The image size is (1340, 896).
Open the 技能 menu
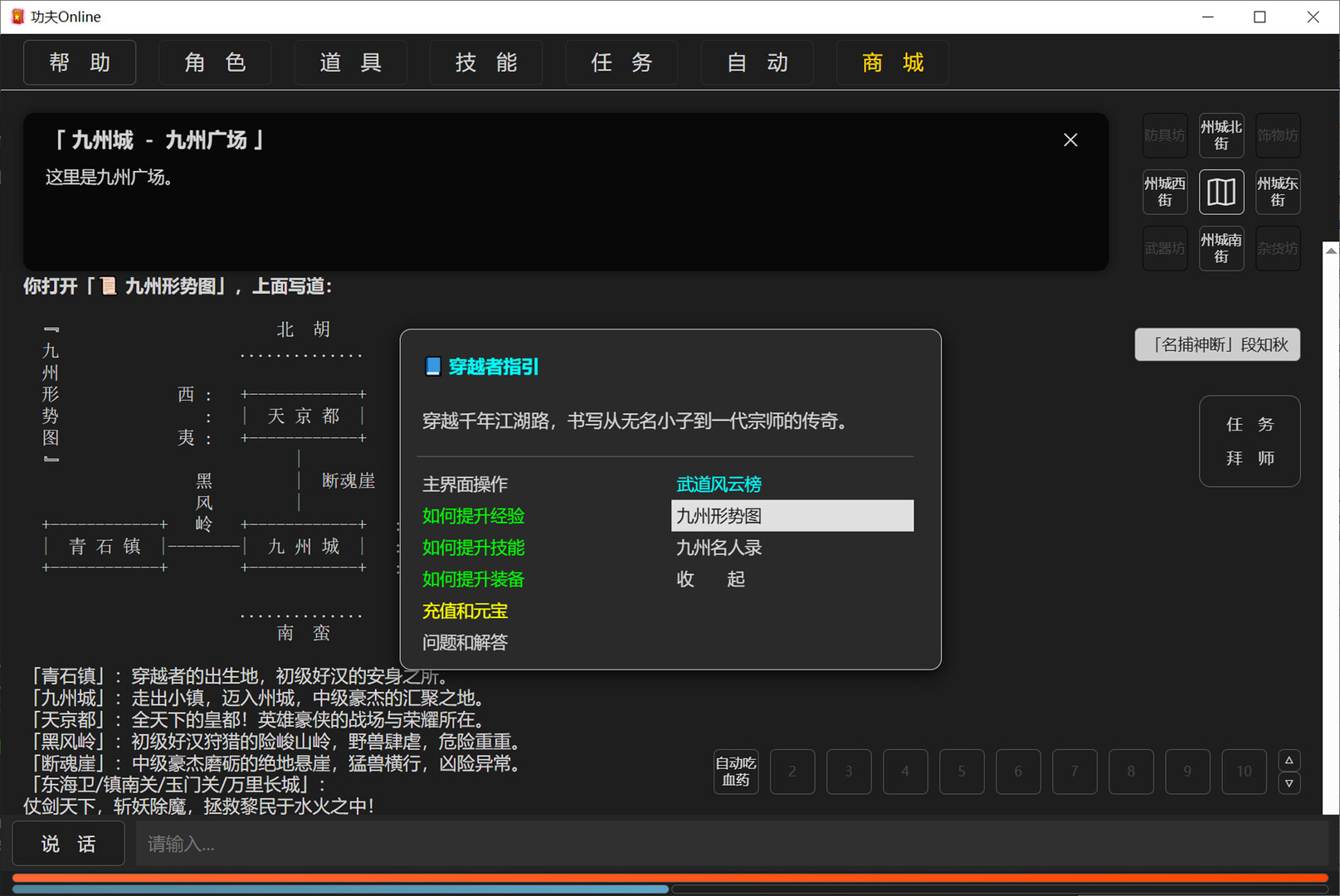485,62
